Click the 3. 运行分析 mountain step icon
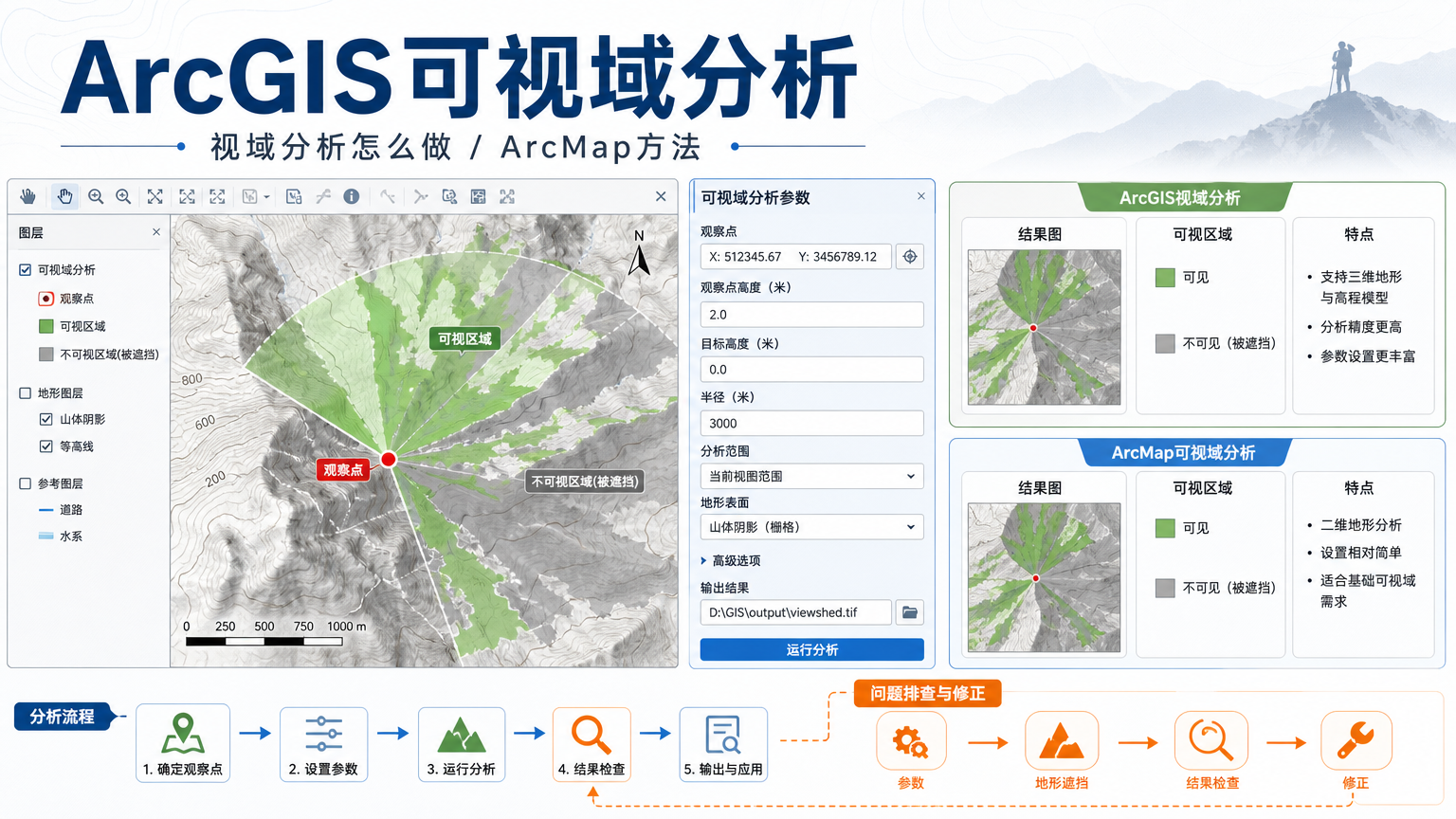 [x=462, y=734]
